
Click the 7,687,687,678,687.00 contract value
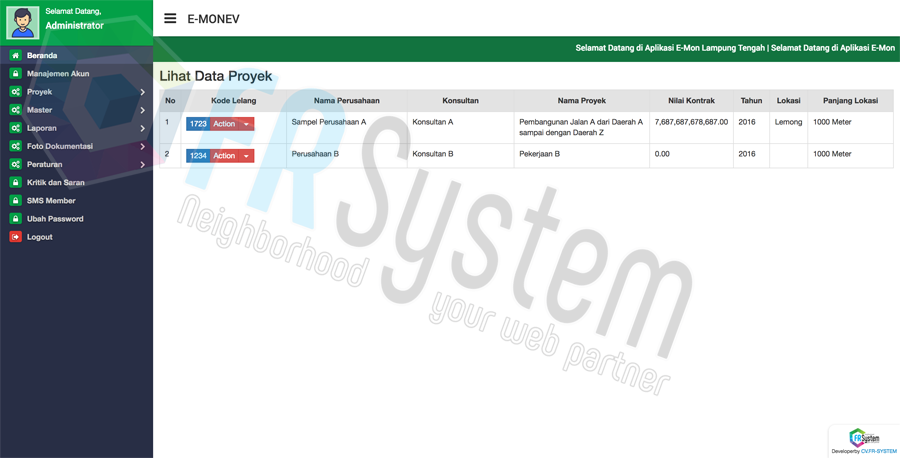point(691,122)
